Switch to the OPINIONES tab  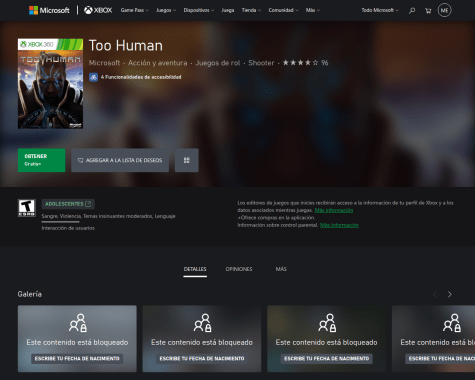(x=239, y=269)
